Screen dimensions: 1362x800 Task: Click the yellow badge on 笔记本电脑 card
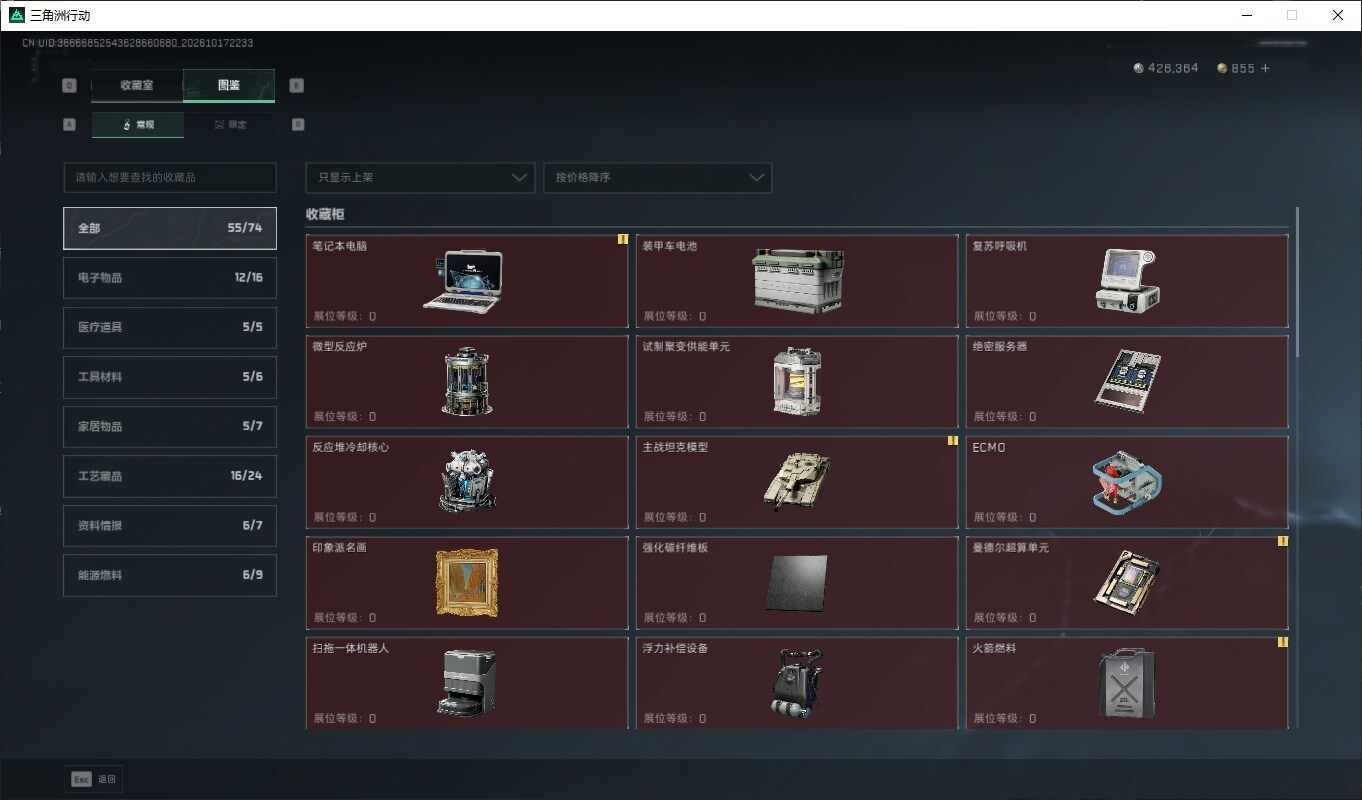tap(622, 240)
